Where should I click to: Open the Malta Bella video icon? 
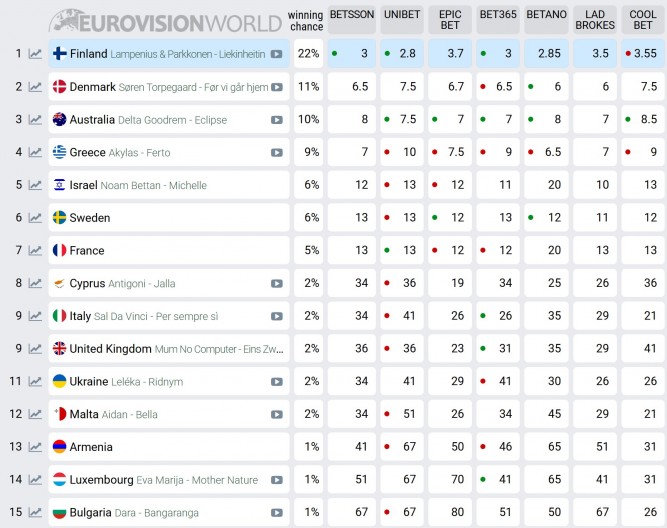[x=276, y=414]
